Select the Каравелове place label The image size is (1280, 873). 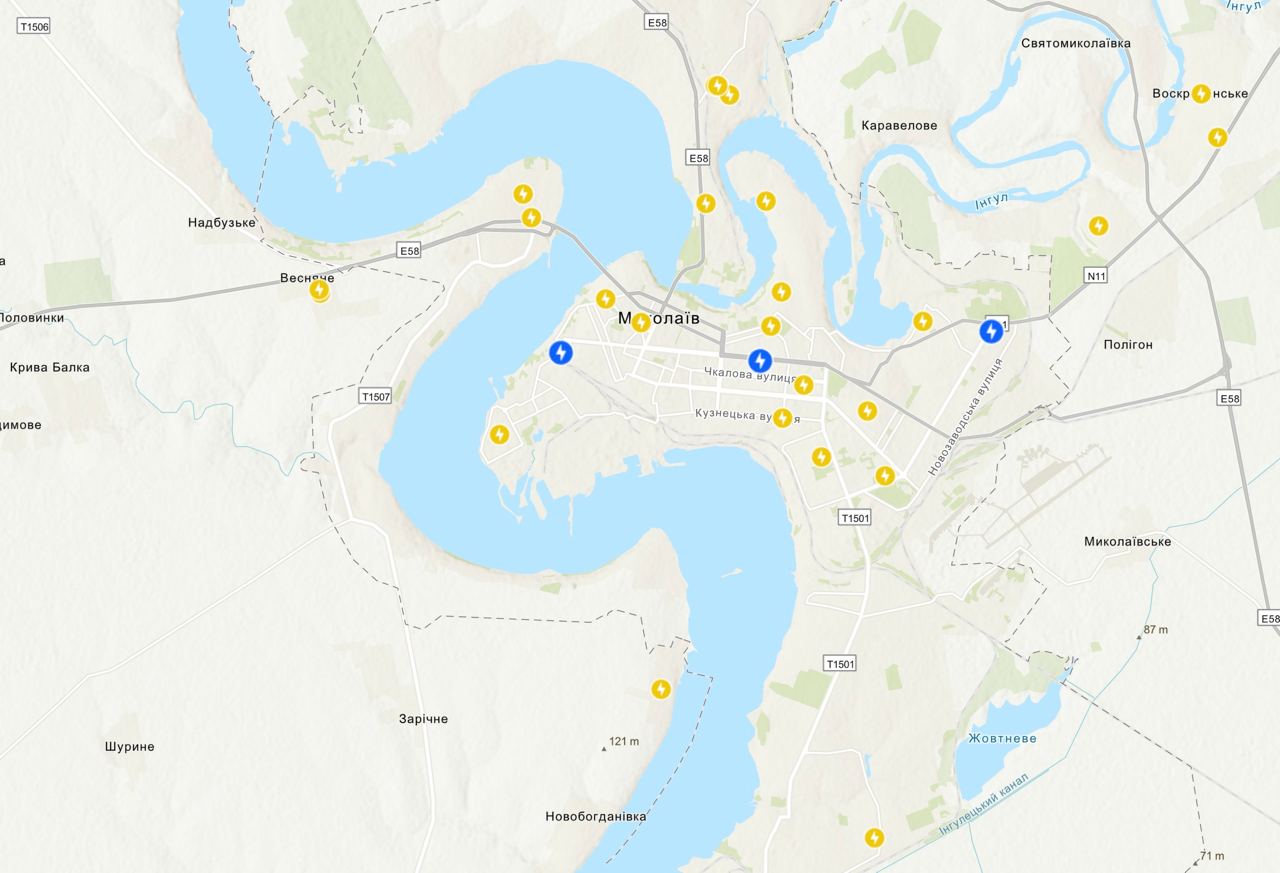pyautogui.click(x=900, y=125)
